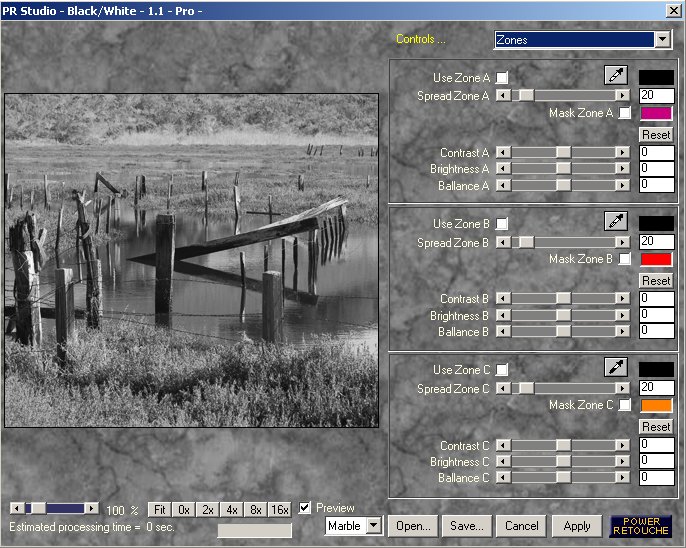Screen dimensions: 686x548
Task: Click the black Zone A color swatch
Action: click(656, 77)
